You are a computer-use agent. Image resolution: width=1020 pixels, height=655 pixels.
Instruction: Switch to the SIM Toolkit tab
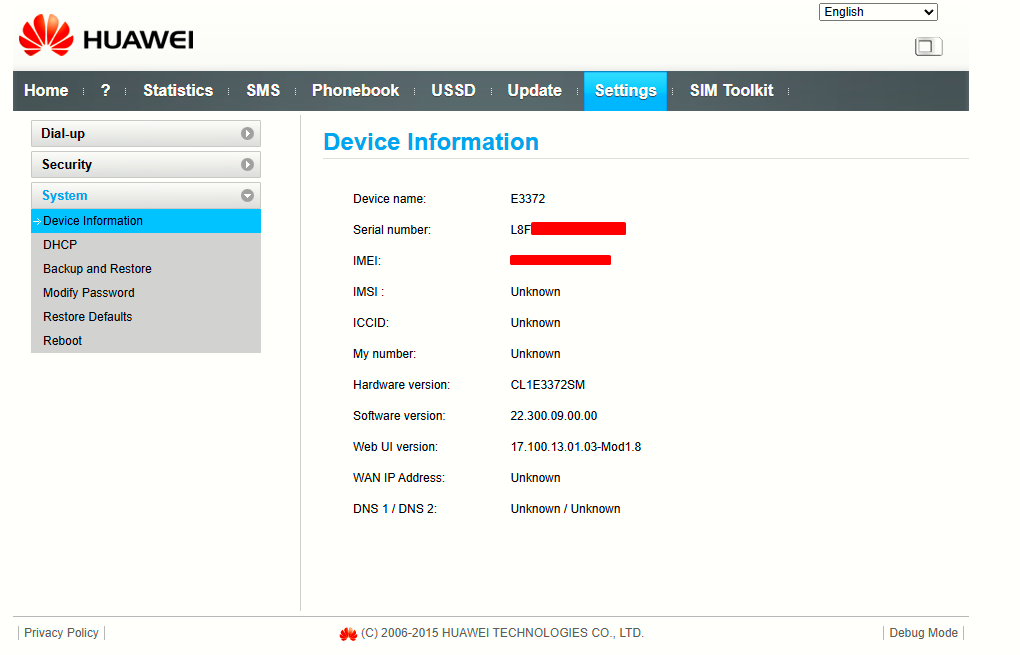click(x=732, y=90)
